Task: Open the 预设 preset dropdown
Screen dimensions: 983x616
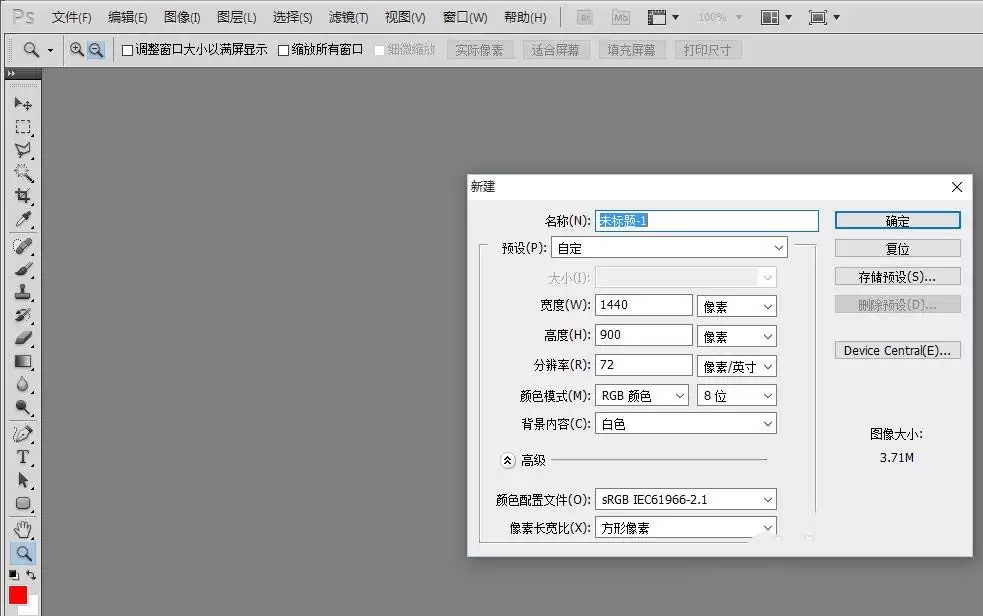Action: (x=691, y=248)
